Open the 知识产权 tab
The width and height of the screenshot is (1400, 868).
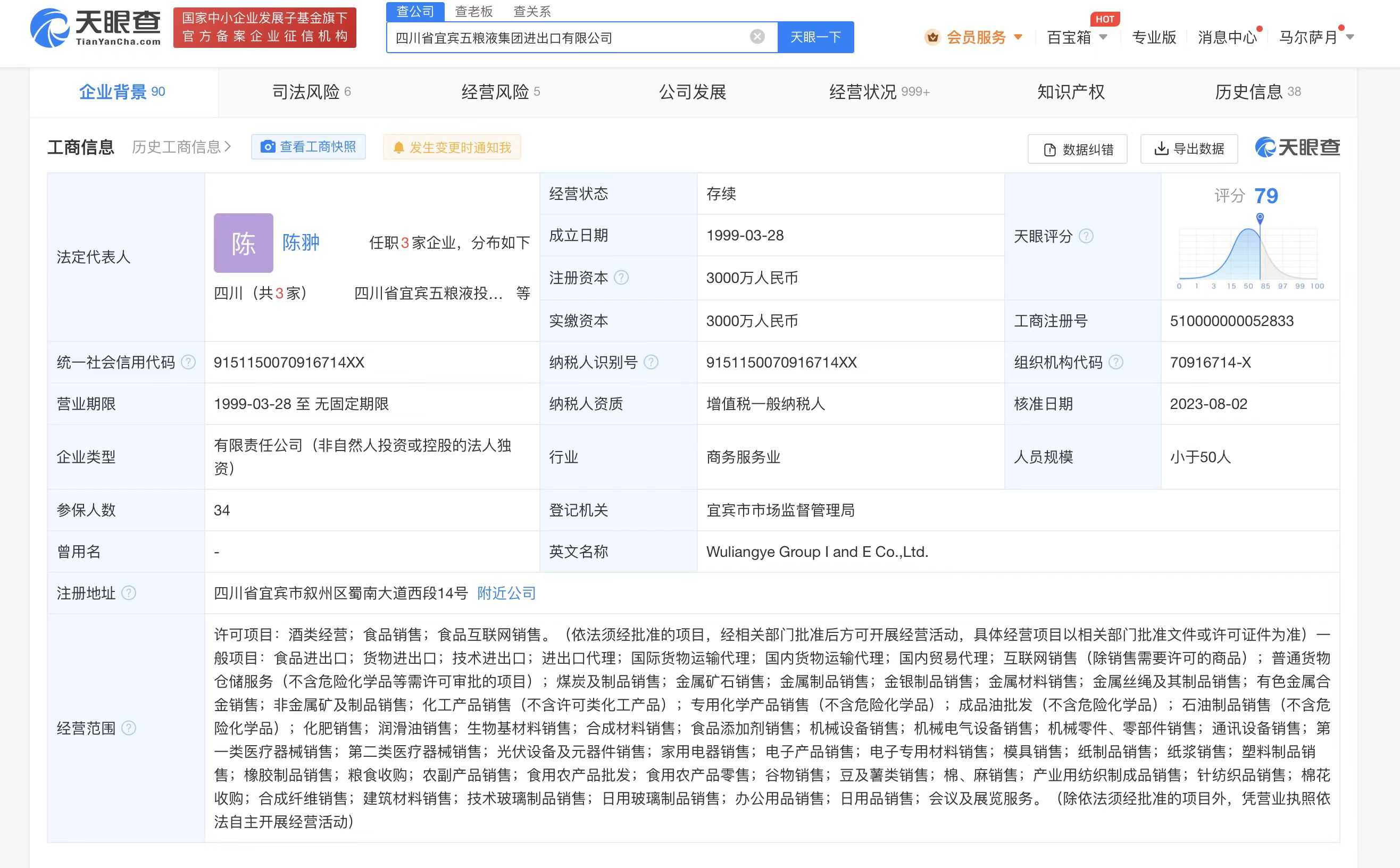[1071, 92]
